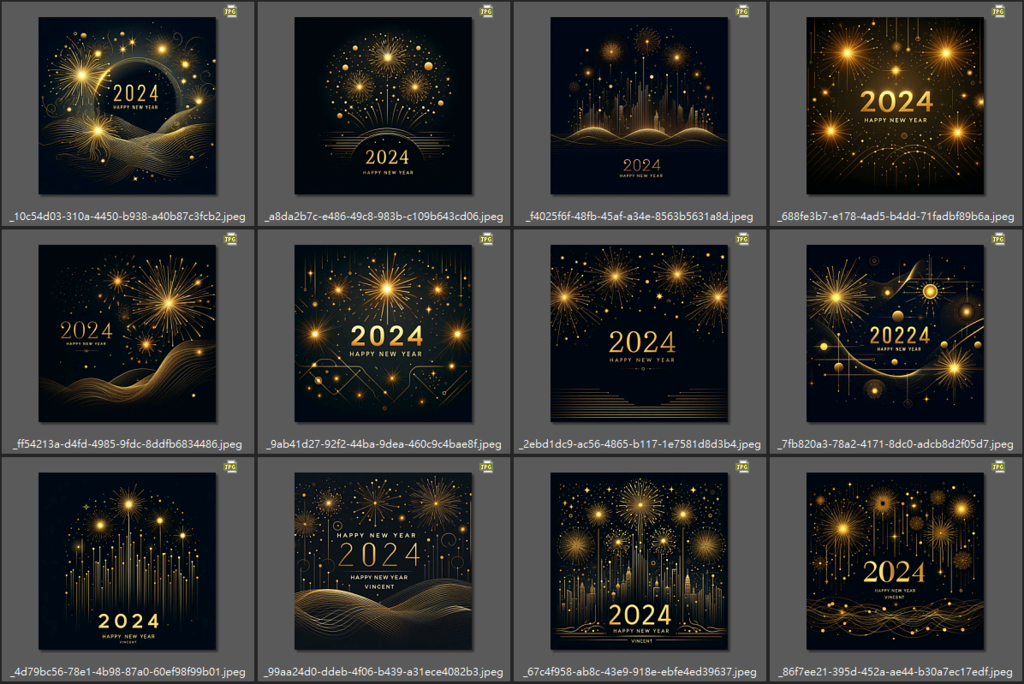Click filename text _f4025f6f-48fb-45af-a34e-8563b5631a8d.jpeg
The height and width of the screenshot is (684, 1024).
pos(639,216)
